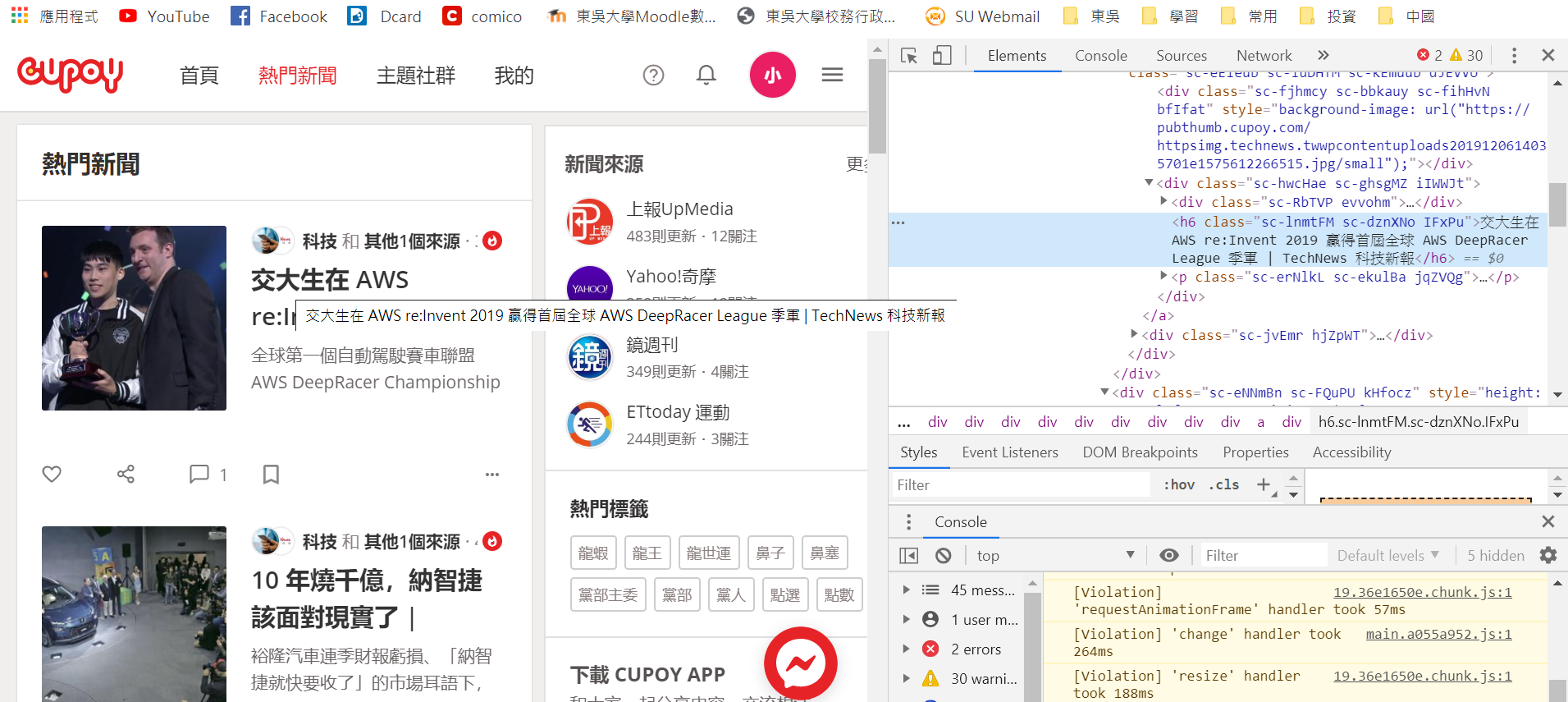Create a live expression with the eye icon
The height and width of the screenshot is (702, 1568).
point(1169,556)
